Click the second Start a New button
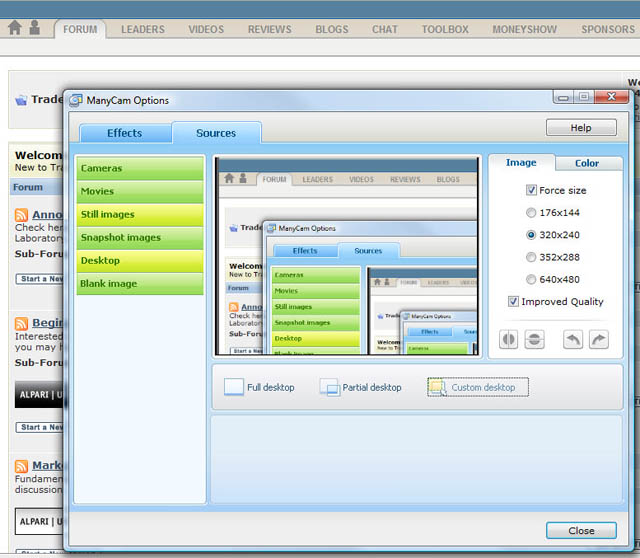Viewport: 640px width, 558px height. pos(39,427)
